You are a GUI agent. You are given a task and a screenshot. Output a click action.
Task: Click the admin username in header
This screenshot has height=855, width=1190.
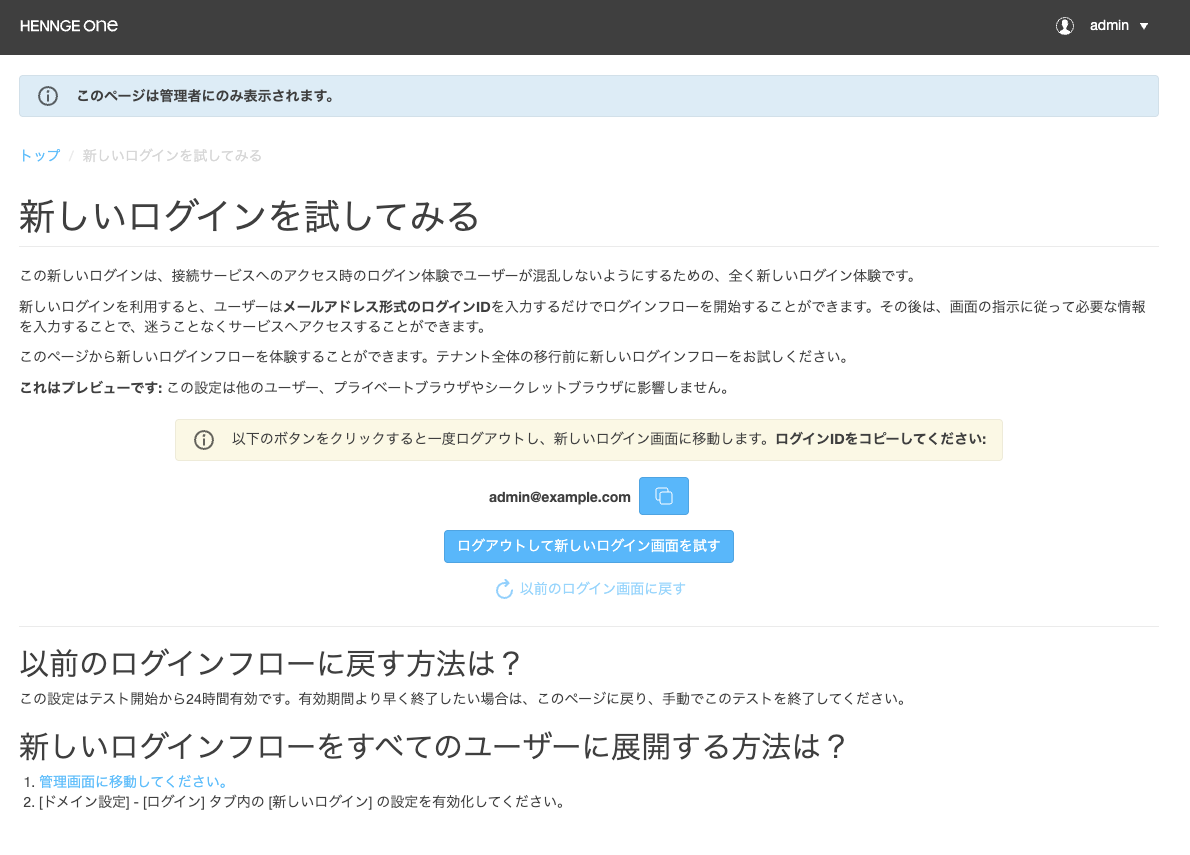[1109, 26]
